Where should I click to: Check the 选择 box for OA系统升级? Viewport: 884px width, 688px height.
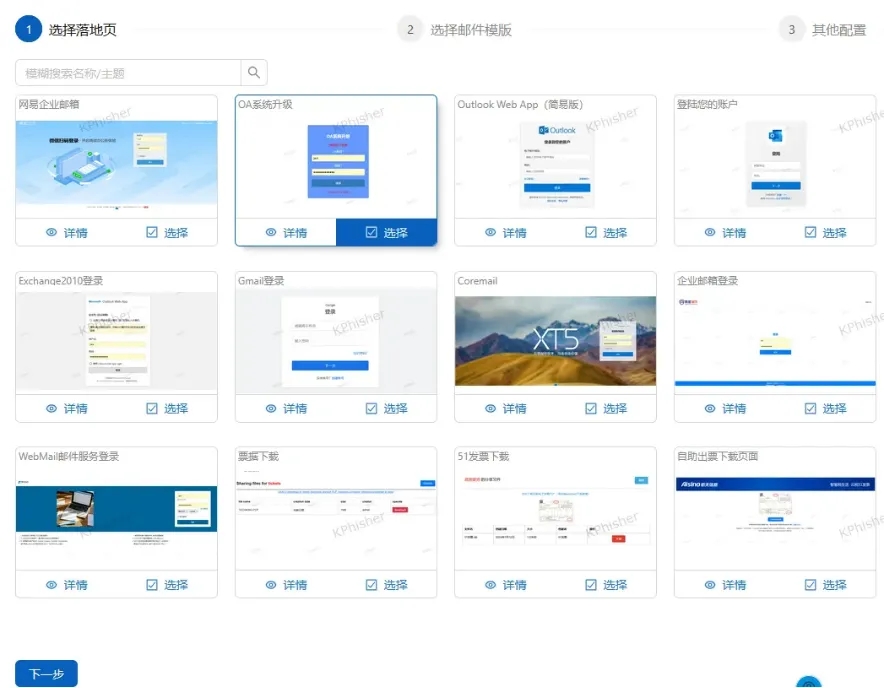[x=372, y=233]
